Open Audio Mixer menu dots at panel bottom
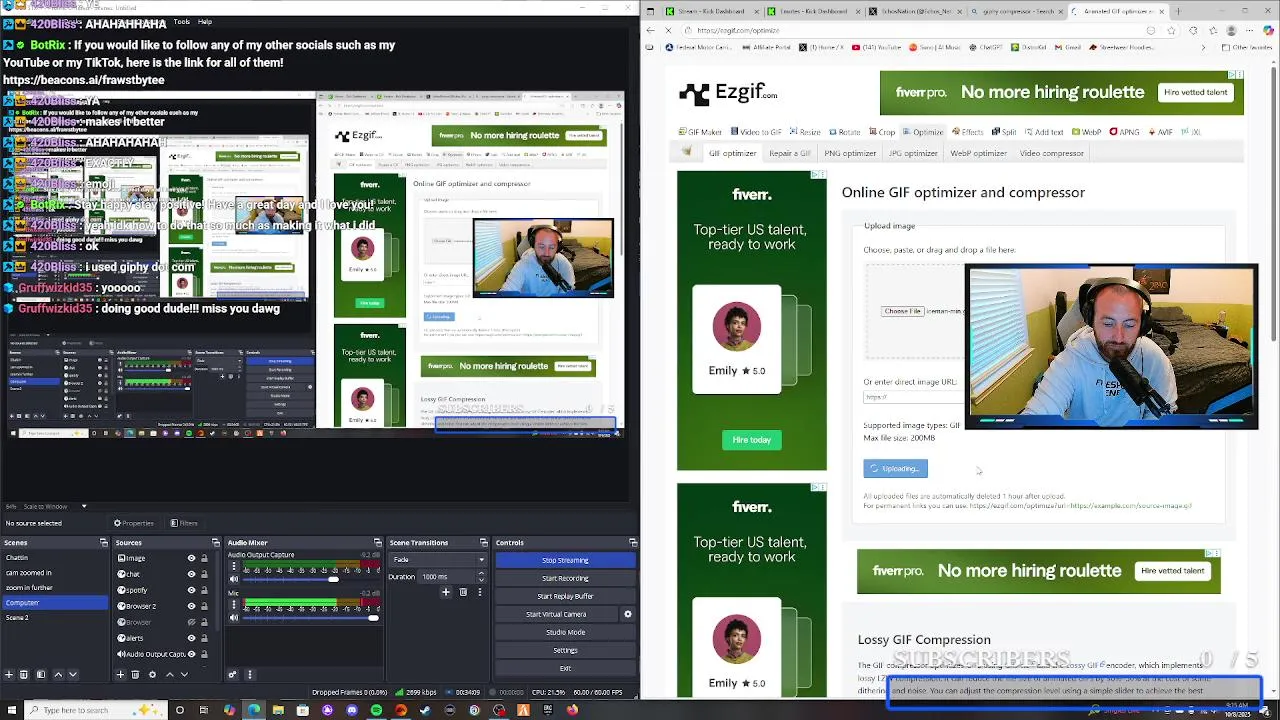The image size is (1280, 720). pos(250,674)
